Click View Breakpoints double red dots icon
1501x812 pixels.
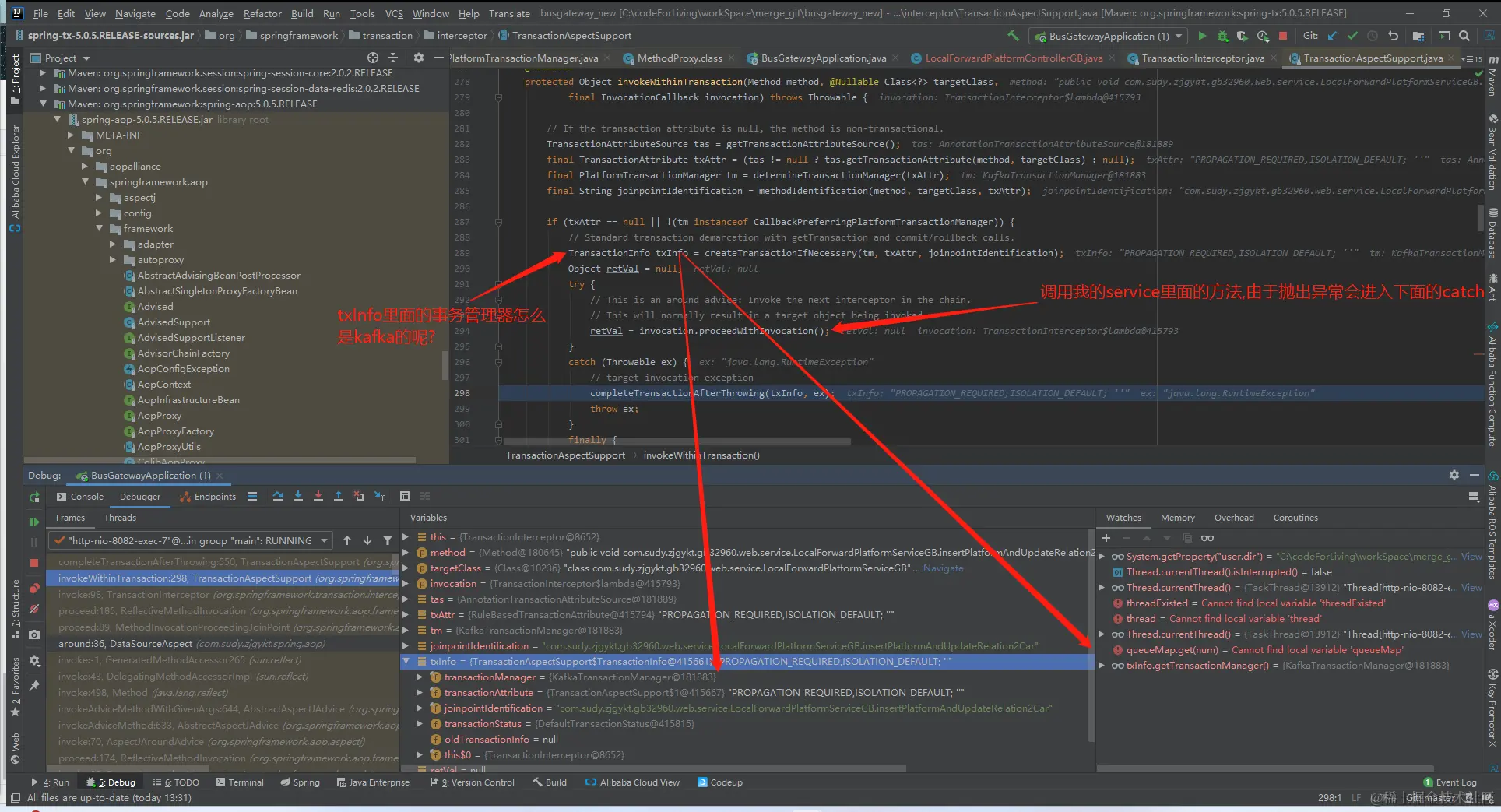[x=34, y=589]
